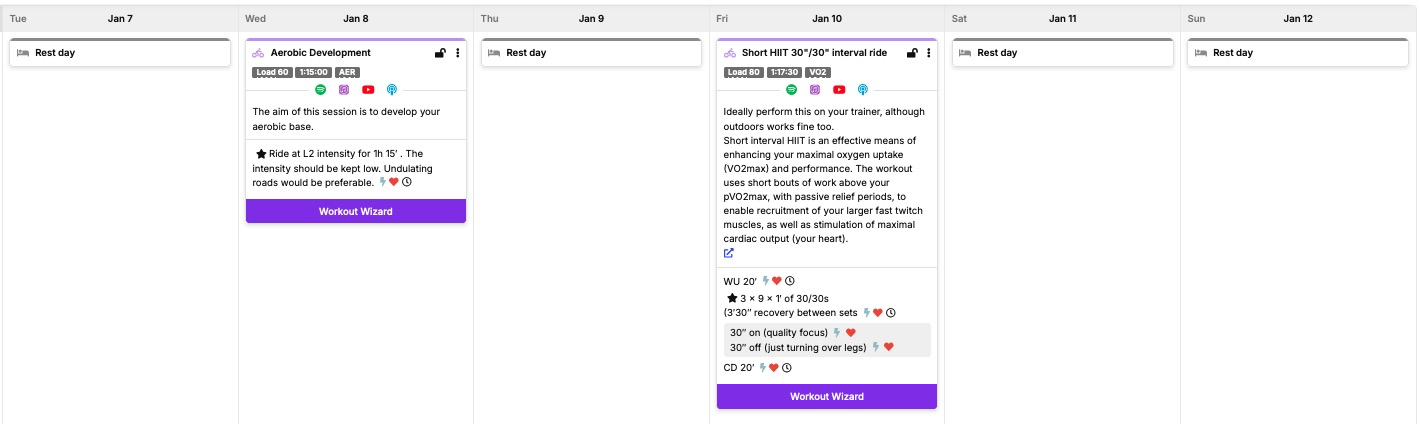Open Spotify icon on Short HIIT workout
The height and width of the screenshot is (424, 1421).
pyautogui.click(x=791, y=90)
